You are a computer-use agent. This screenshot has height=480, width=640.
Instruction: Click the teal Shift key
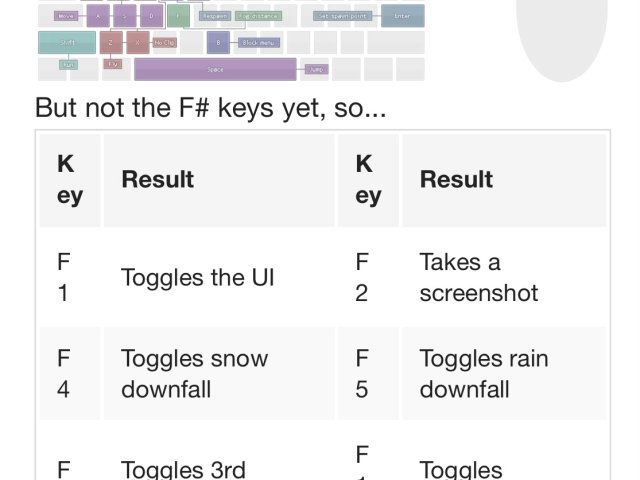(67, 43)
